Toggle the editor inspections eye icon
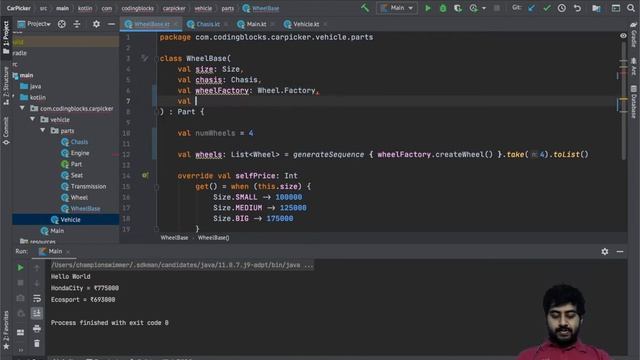640x360 pixels. [623, 36]
